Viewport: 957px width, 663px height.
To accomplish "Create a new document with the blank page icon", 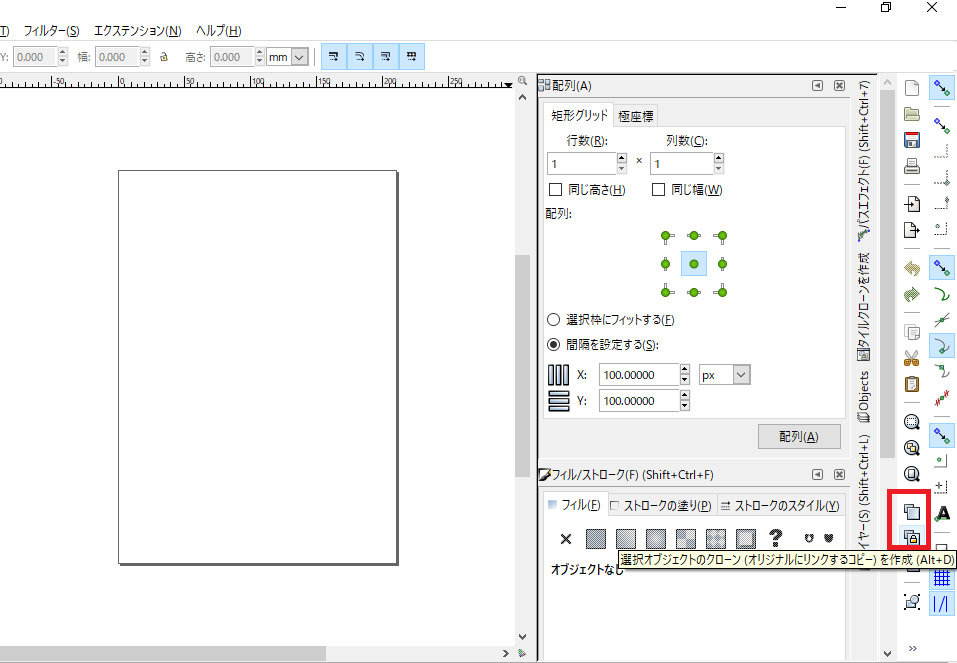I will 912,88.
